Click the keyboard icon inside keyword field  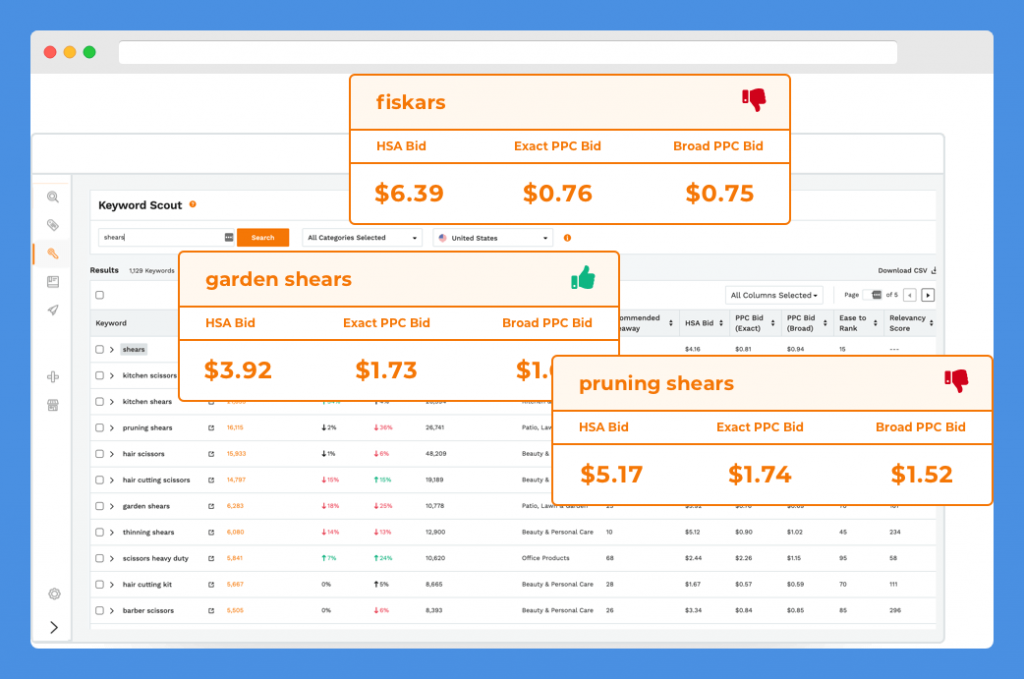point(229,237)
